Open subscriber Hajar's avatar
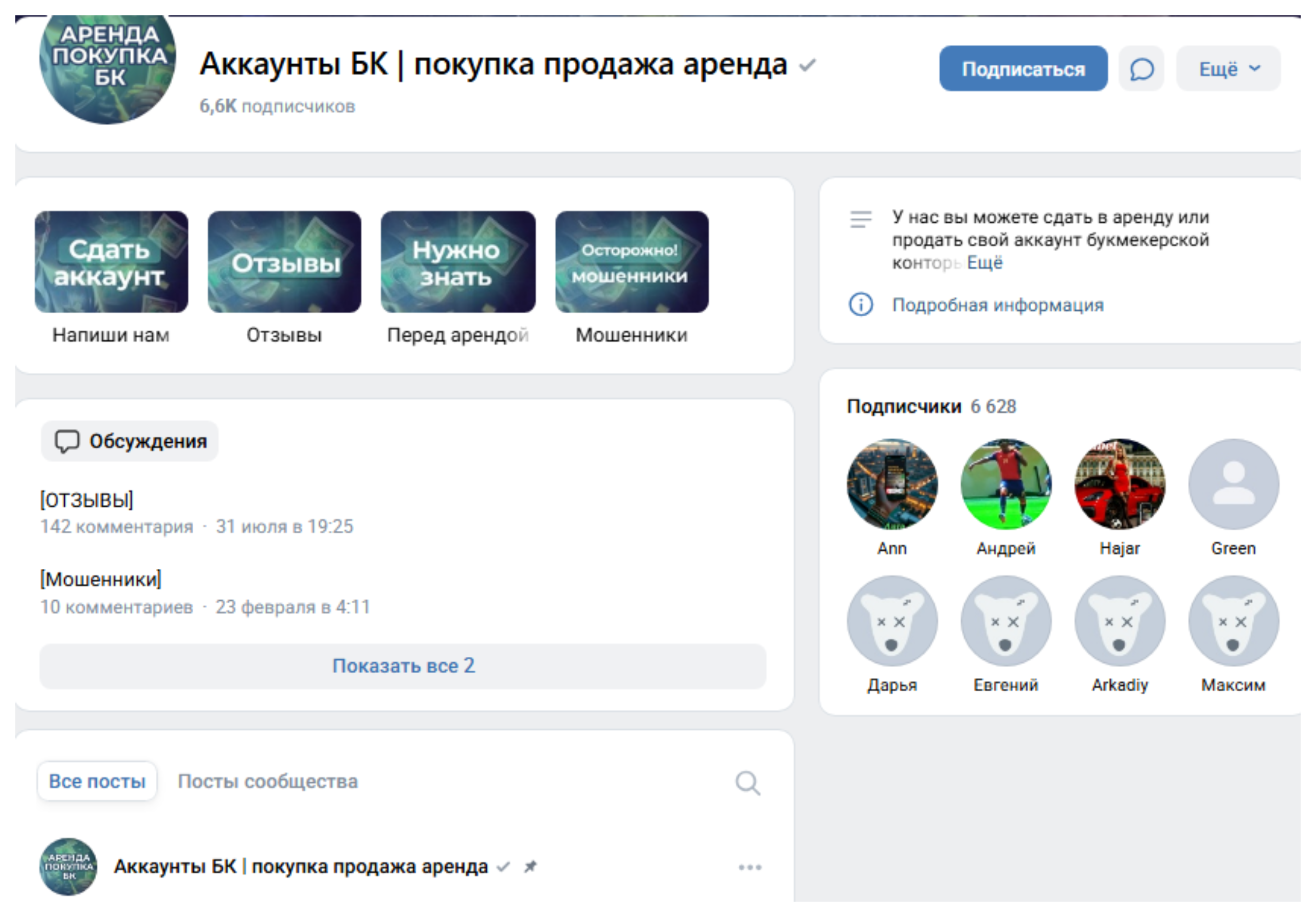Image resolution: width=1316 pixels, height=917 pixels. click(1120, 484)
